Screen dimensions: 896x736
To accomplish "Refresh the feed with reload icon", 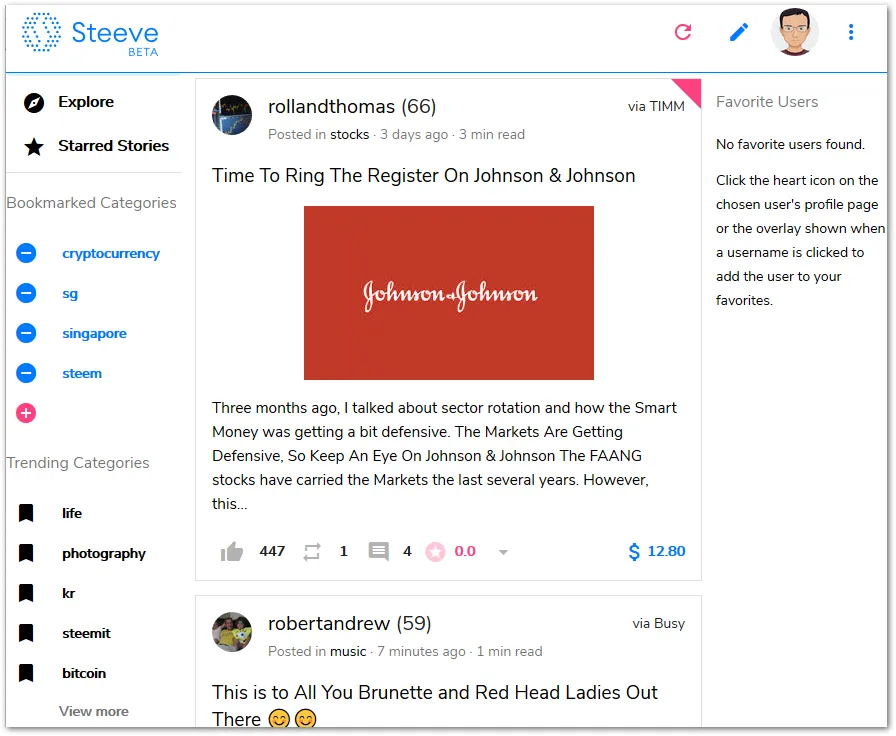I will 683,32.
